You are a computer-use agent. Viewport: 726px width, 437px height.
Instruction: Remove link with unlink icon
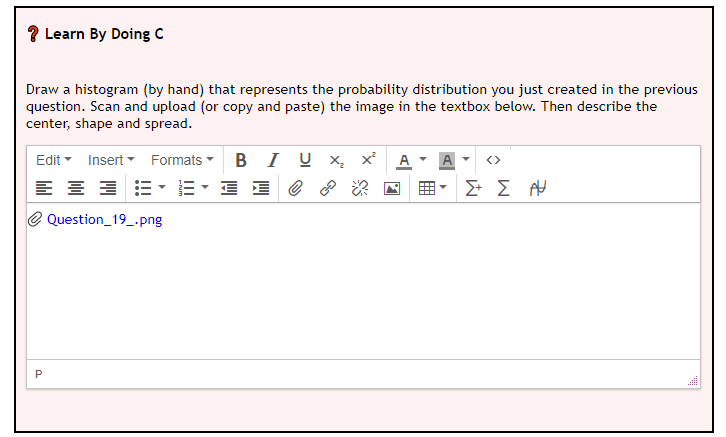[360, 188]
